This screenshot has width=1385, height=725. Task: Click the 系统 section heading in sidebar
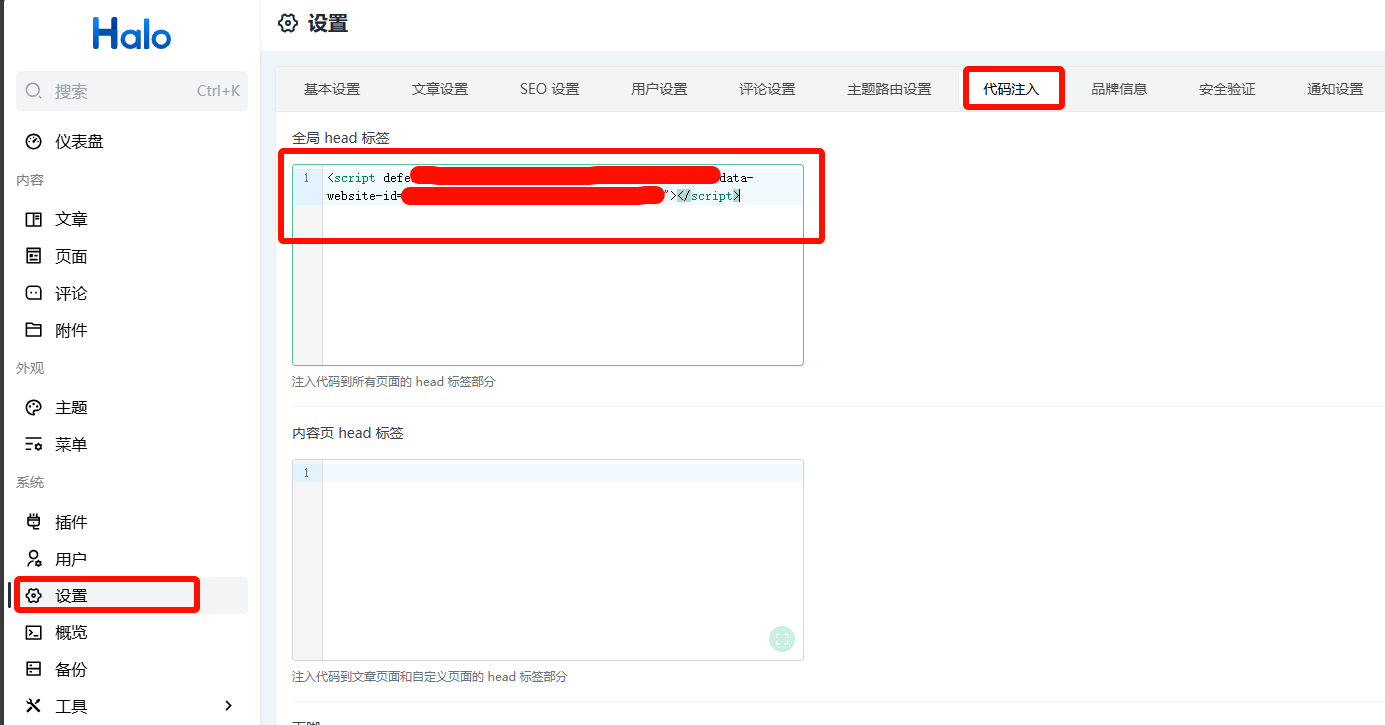[30, 483]
